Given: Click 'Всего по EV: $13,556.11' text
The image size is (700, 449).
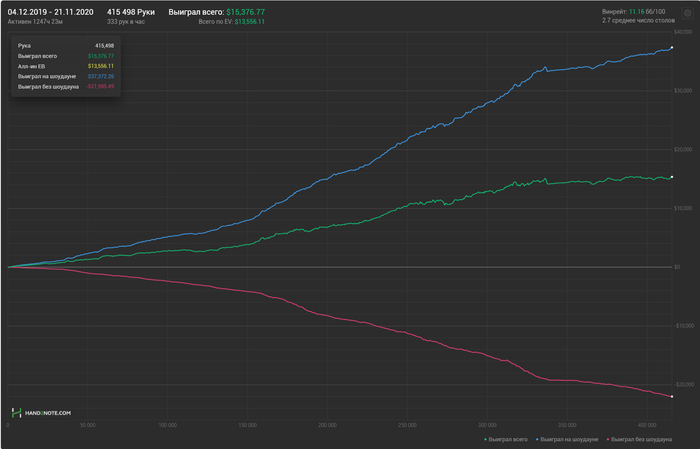Looking at the screenshot, I should pos(231,21).
